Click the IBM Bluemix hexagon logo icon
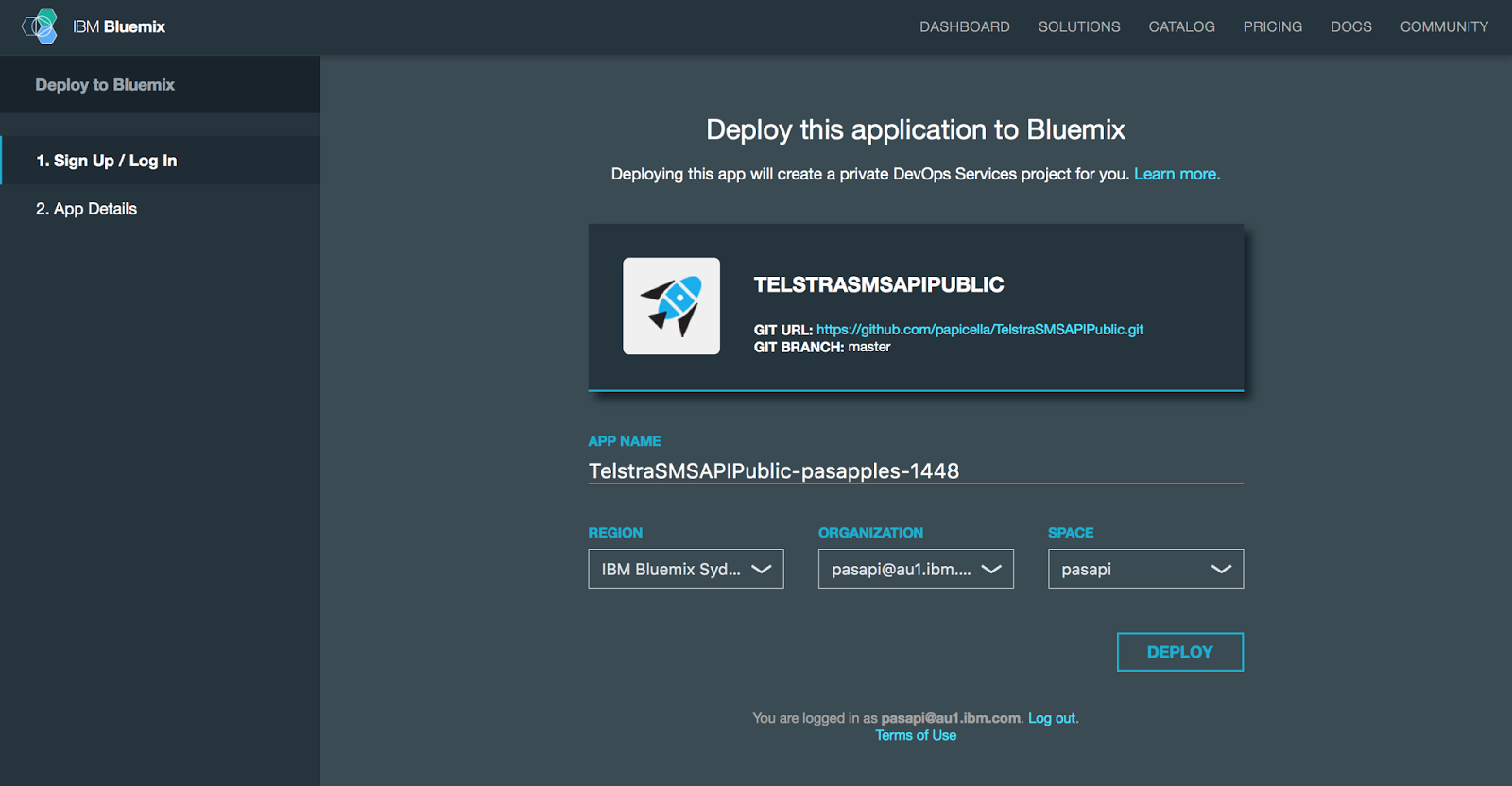The width and height of the screenshot is (1512, 786). [40, 26]
